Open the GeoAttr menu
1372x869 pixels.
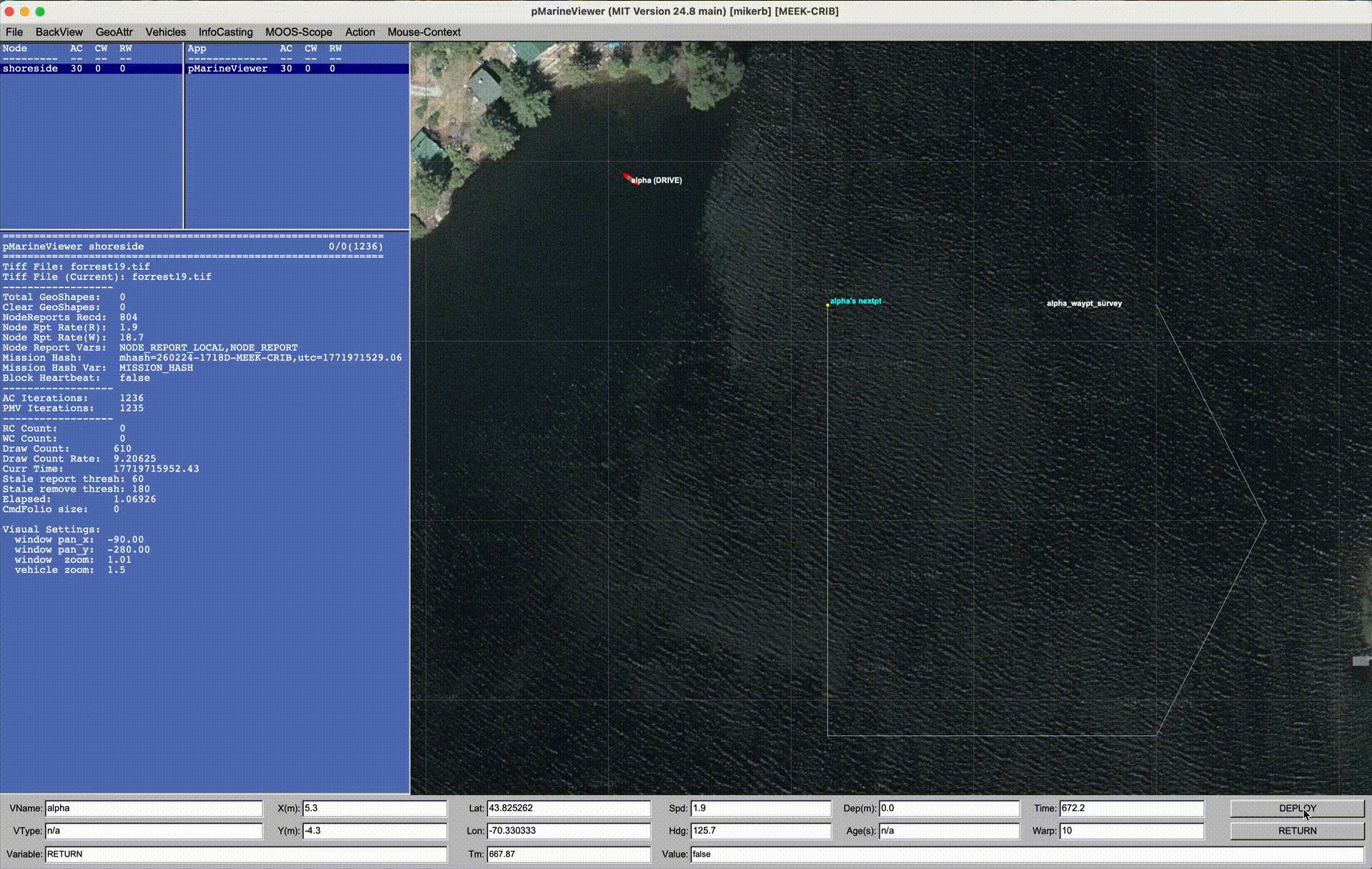[x=114, y=32]
